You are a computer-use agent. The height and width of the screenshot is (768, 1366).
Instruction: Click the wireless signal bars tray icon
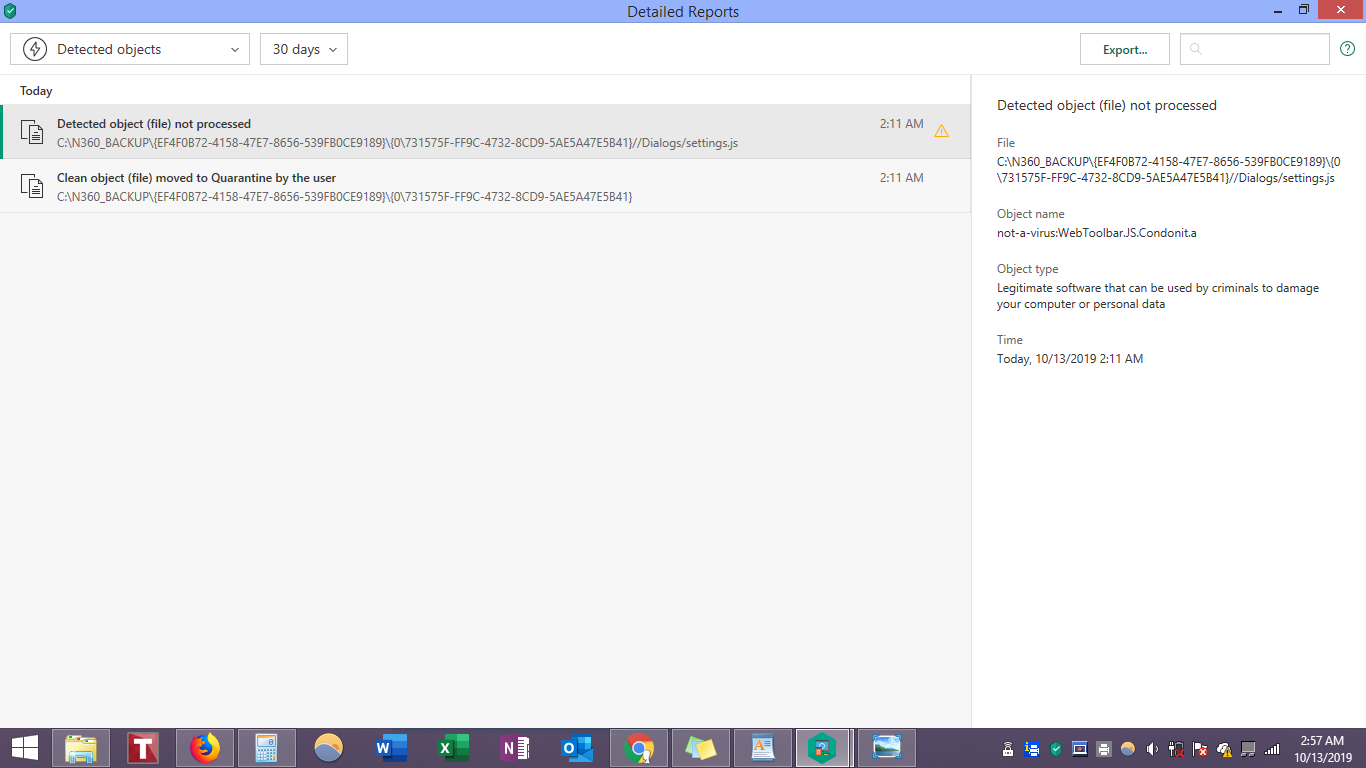point(1272,748)
